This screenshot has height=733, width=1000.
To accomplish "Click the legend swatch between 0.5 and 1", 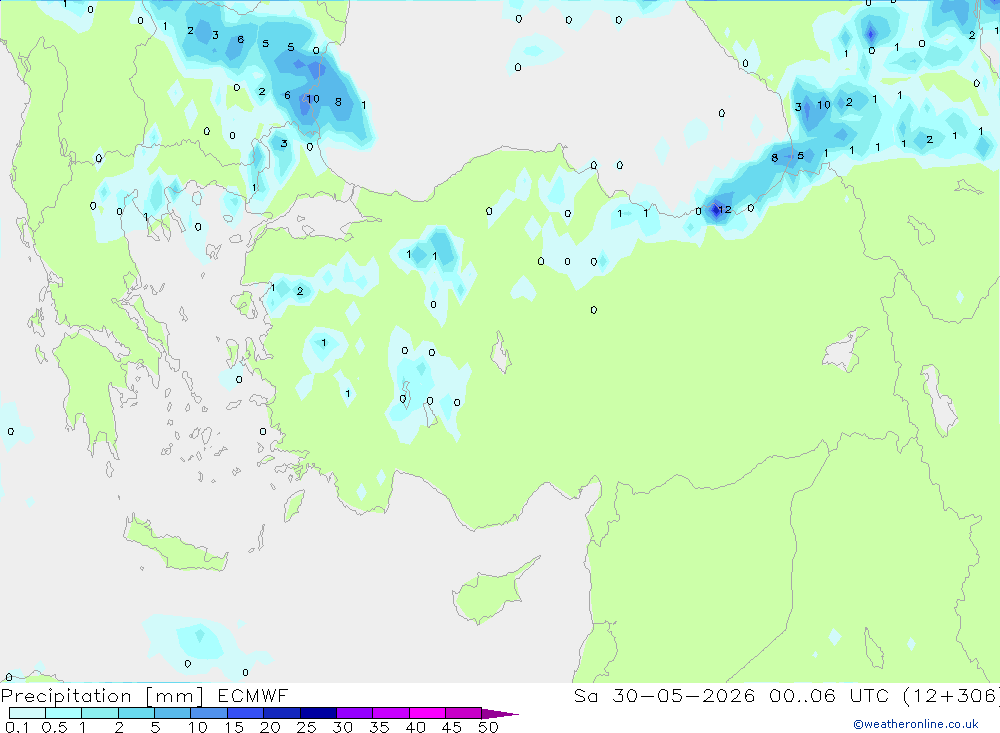I will pos(63,713).
